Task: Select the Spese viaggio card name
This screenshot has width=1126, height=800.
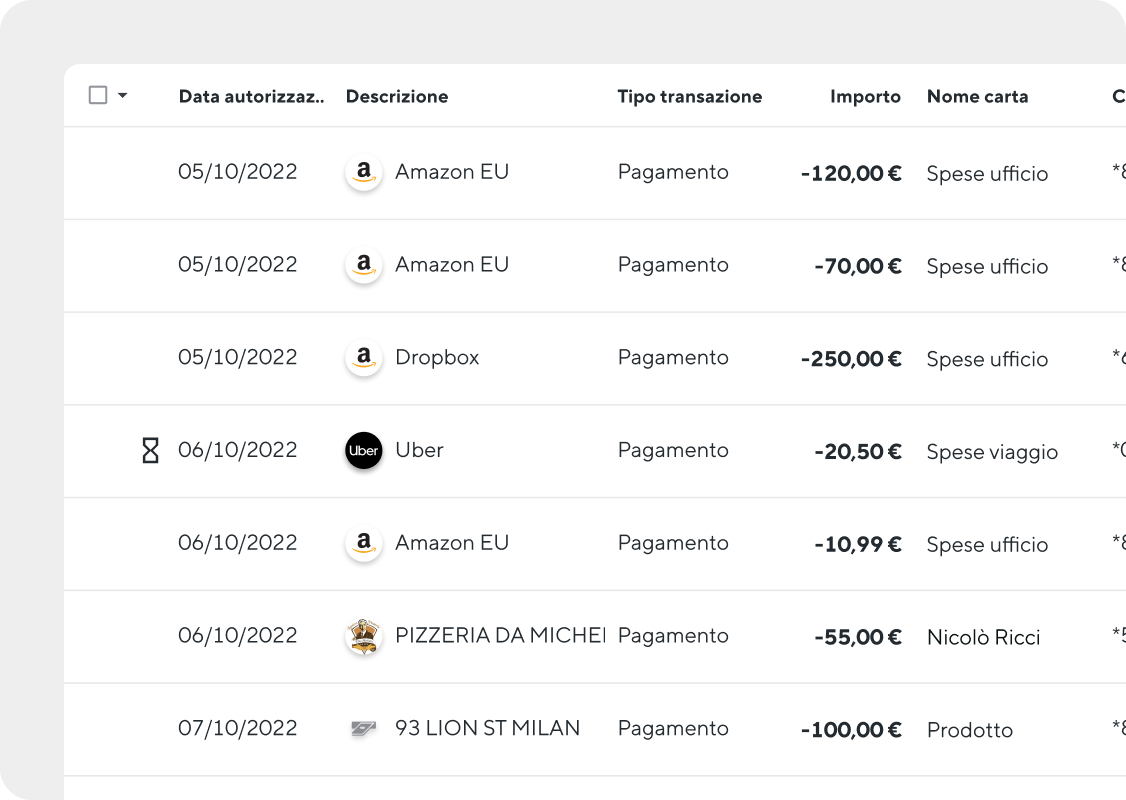Action: coord(992,452)
